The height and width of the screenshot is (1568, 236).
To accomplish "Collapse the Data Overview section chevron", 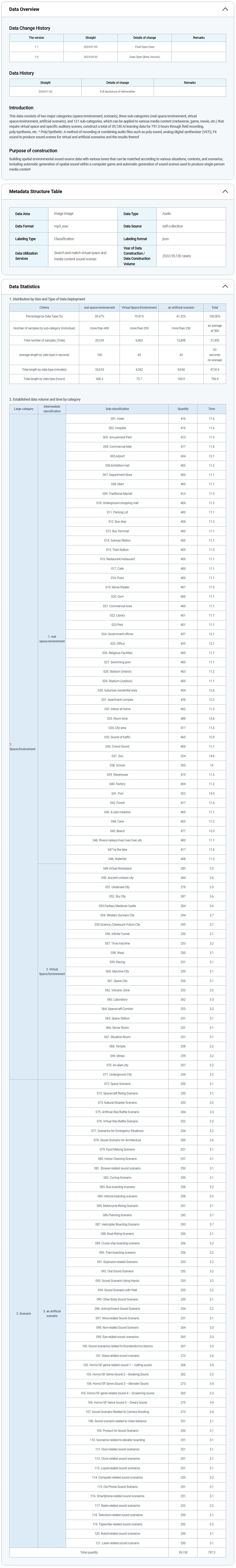I will tap(225, 9).
